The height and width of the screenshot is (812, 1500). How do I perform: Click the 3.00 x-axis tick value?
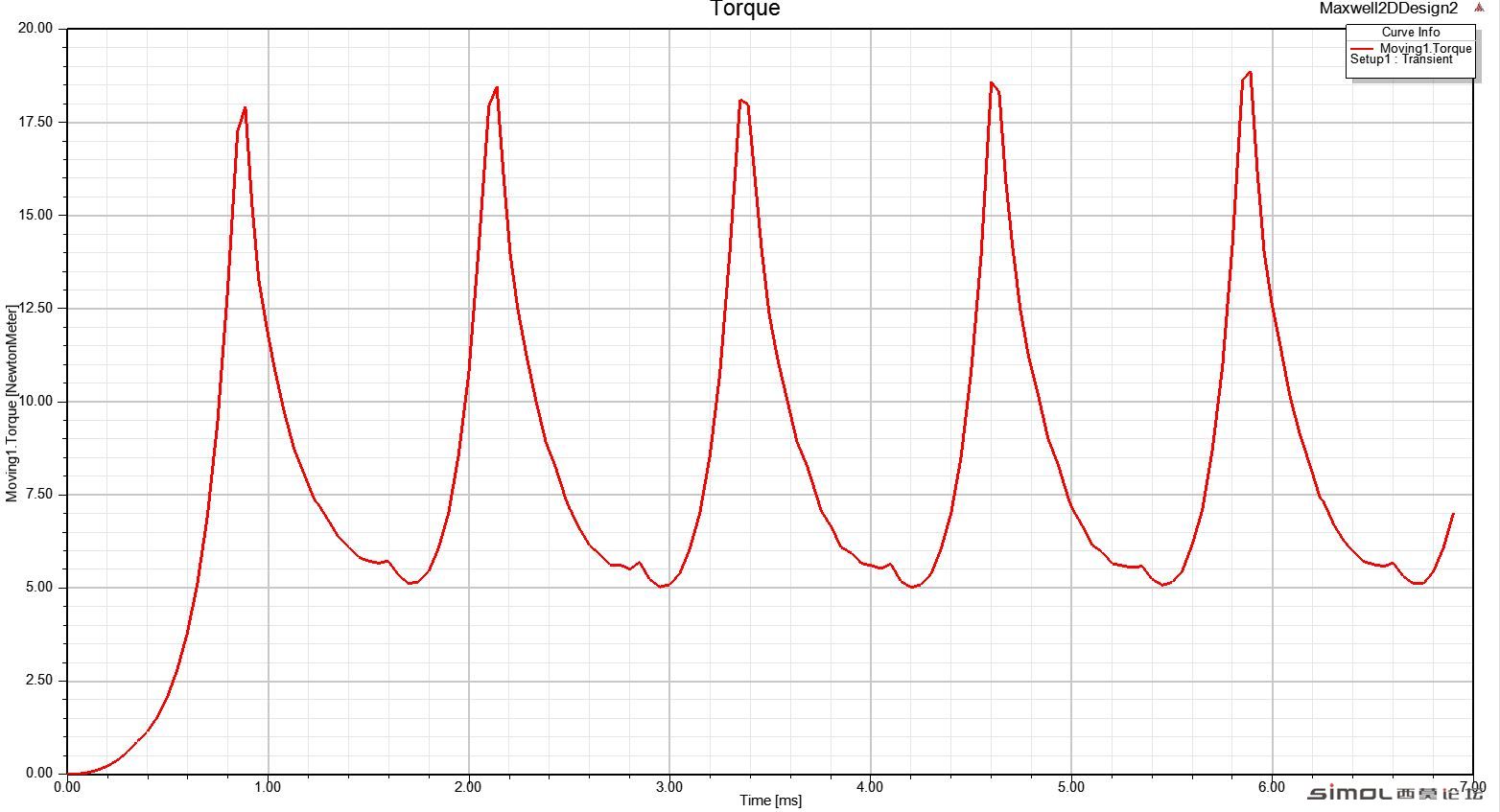pyautogui.click(x=669, y=787)
